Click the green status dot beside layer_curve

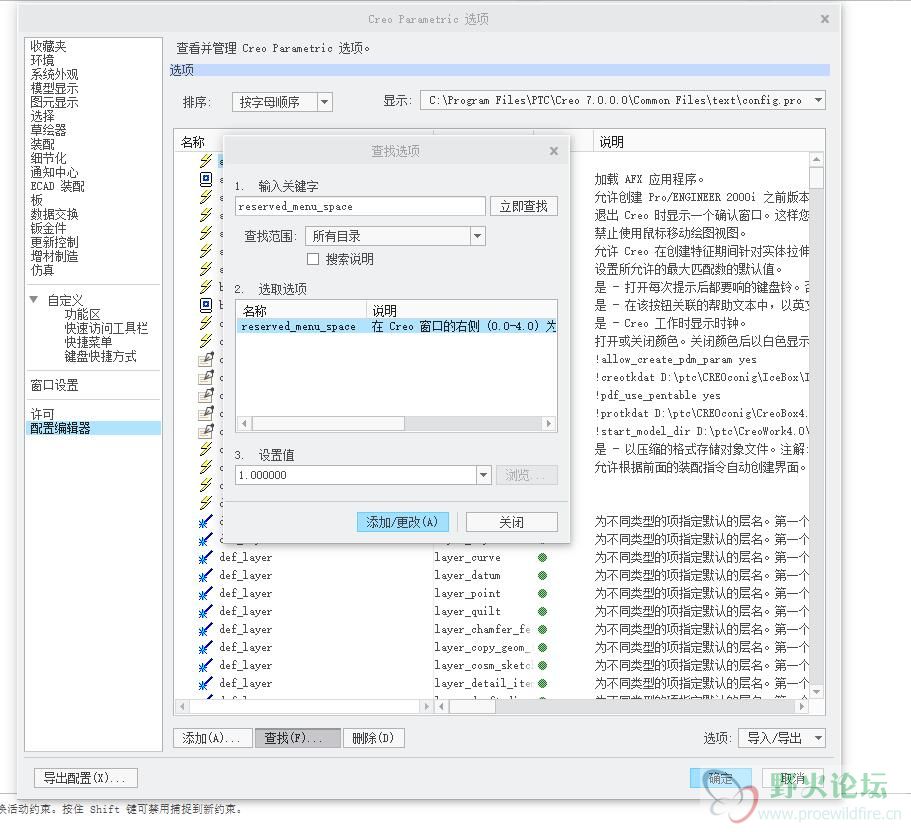click(x=543, y=557)
